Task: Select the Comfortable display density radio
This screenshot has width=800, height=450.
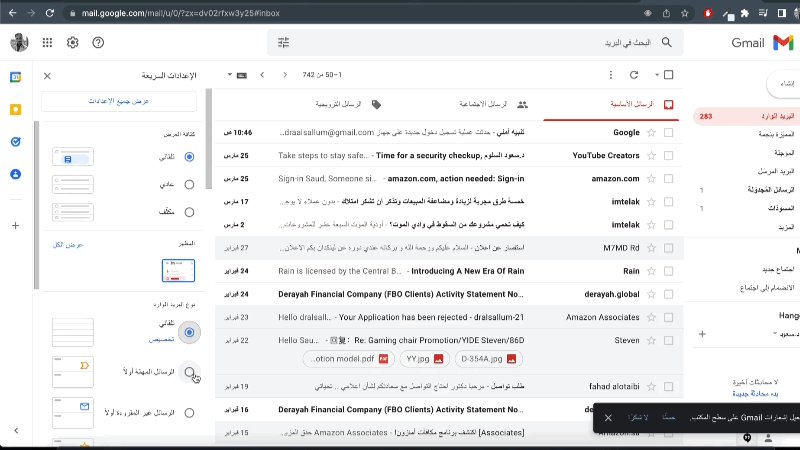Action: 189,184
